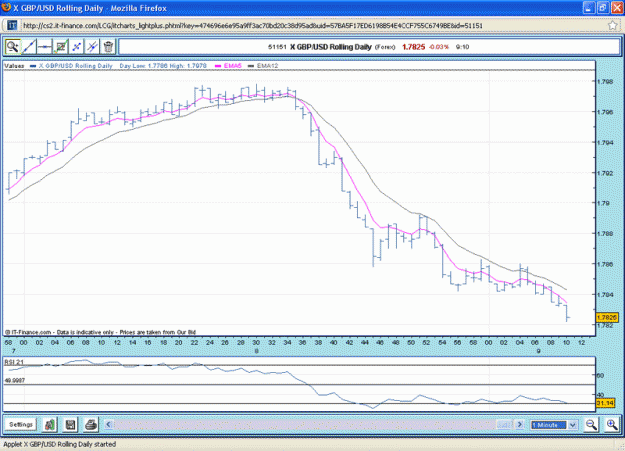Screen dimensions: 625x451
Task: Click the Firefox address bar URL
Action: 253,26
